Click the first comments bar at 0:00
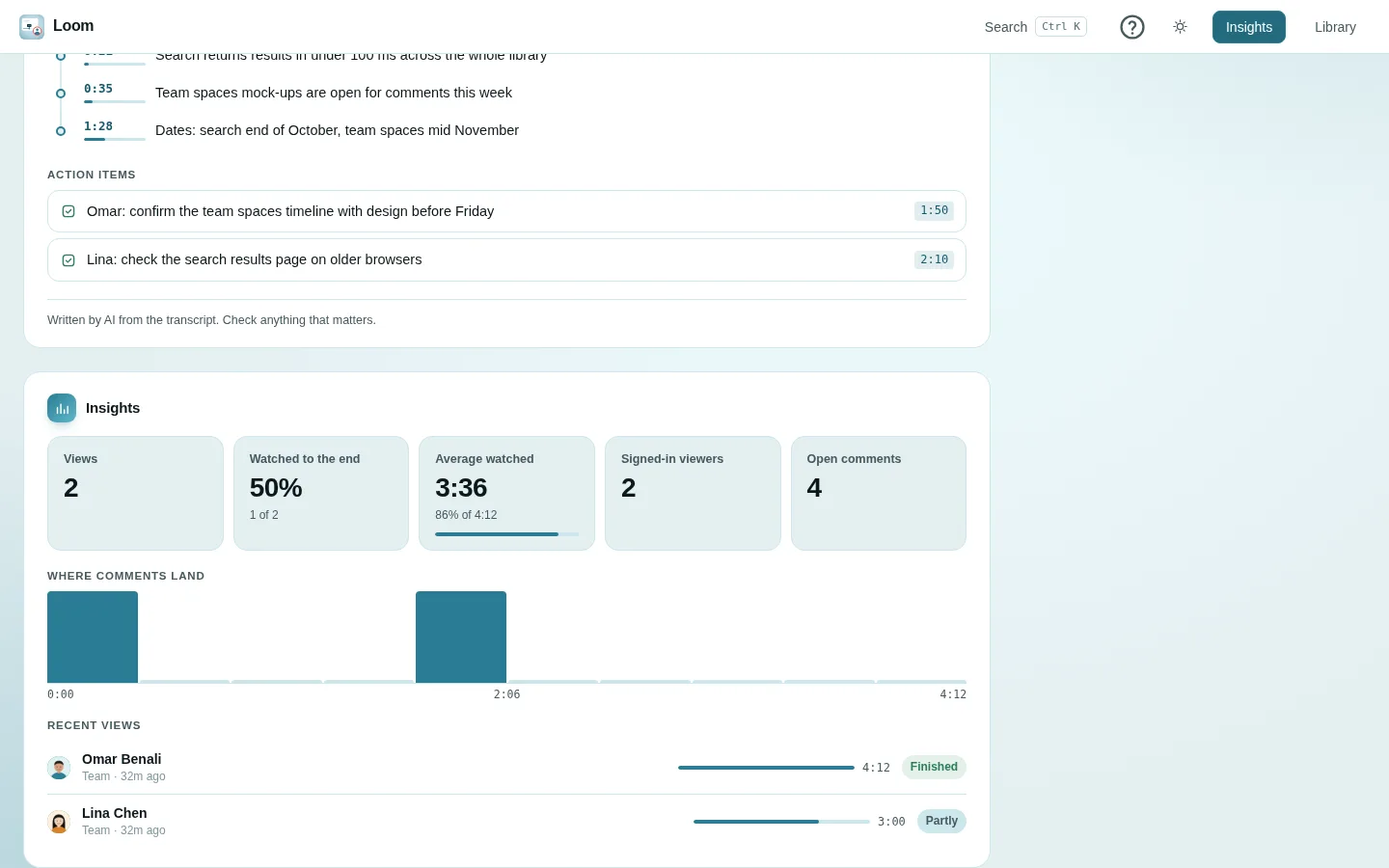 (93, 637)
